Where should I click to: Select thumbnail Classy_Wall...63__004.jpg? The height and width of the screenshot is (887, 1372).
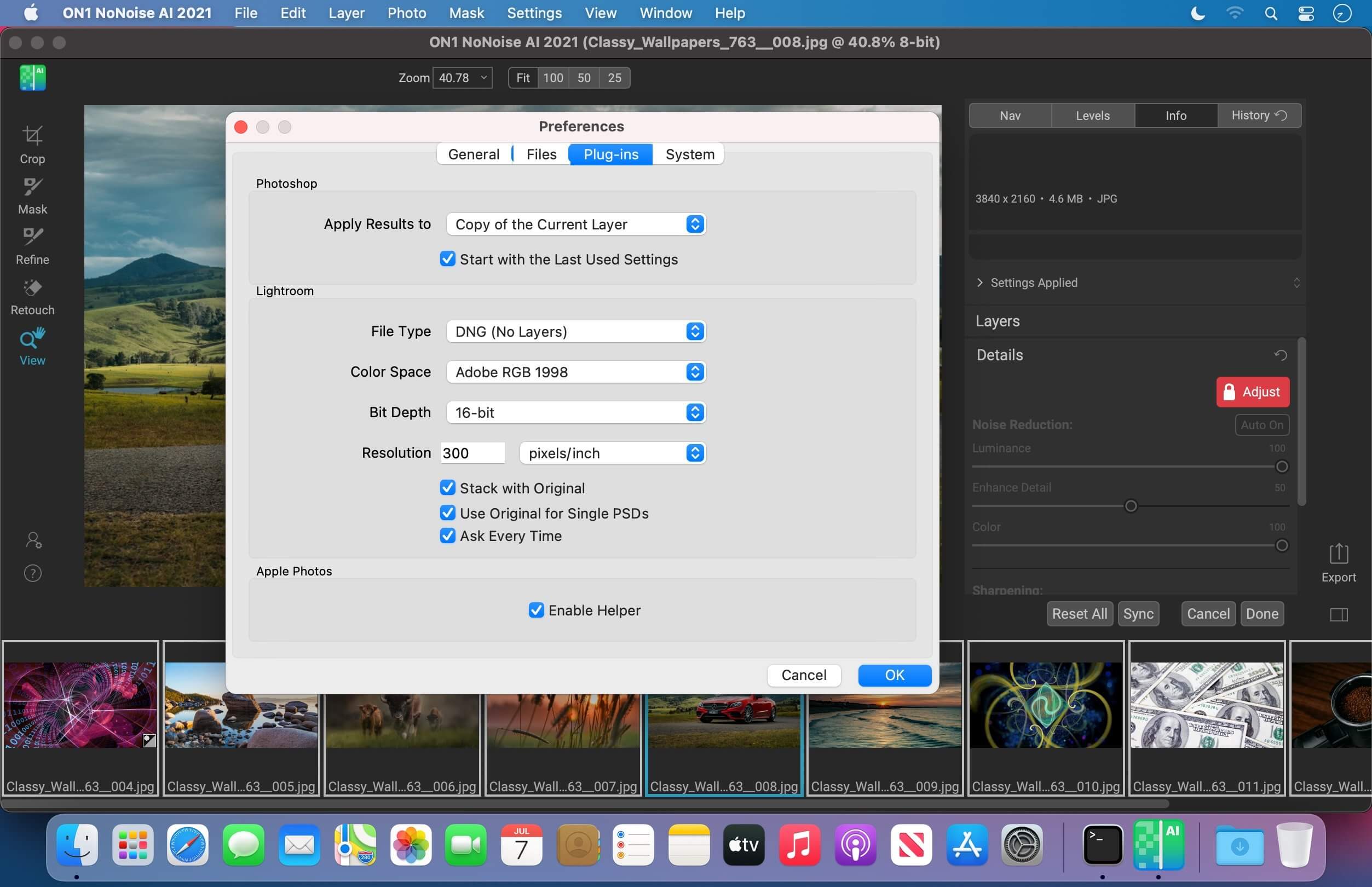tap(80, 718)
